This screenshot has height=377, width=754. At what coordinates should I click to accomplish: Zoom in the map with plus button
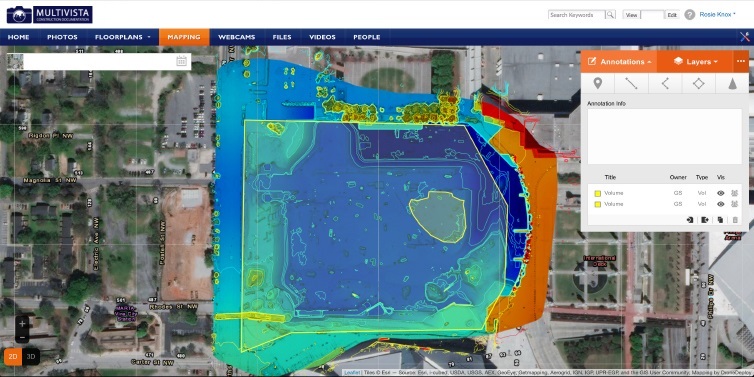coord(22,324)
